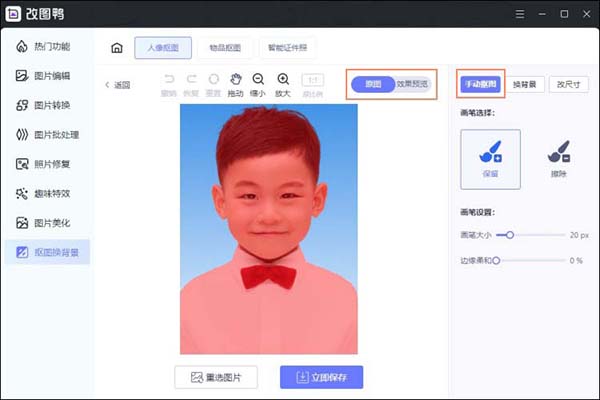Select the 保留 keep brush

(490, 159)
